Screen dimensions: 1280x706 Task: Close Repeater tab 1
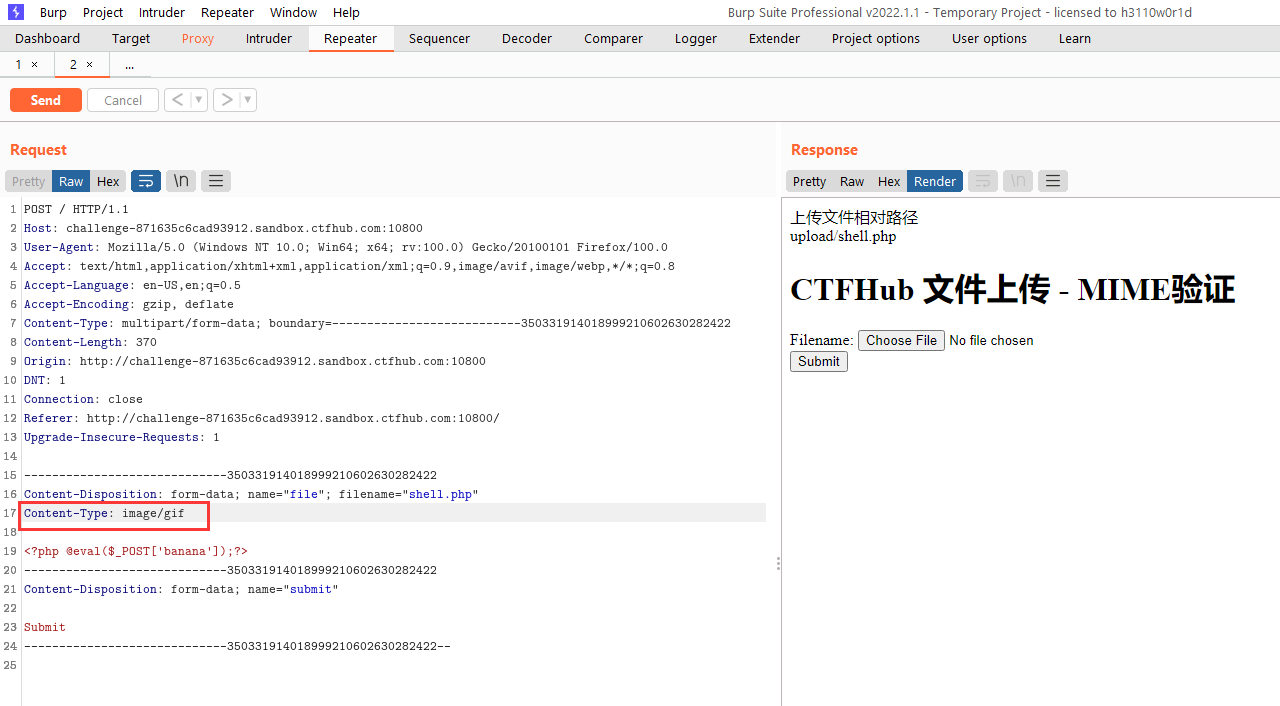point(34,64)
